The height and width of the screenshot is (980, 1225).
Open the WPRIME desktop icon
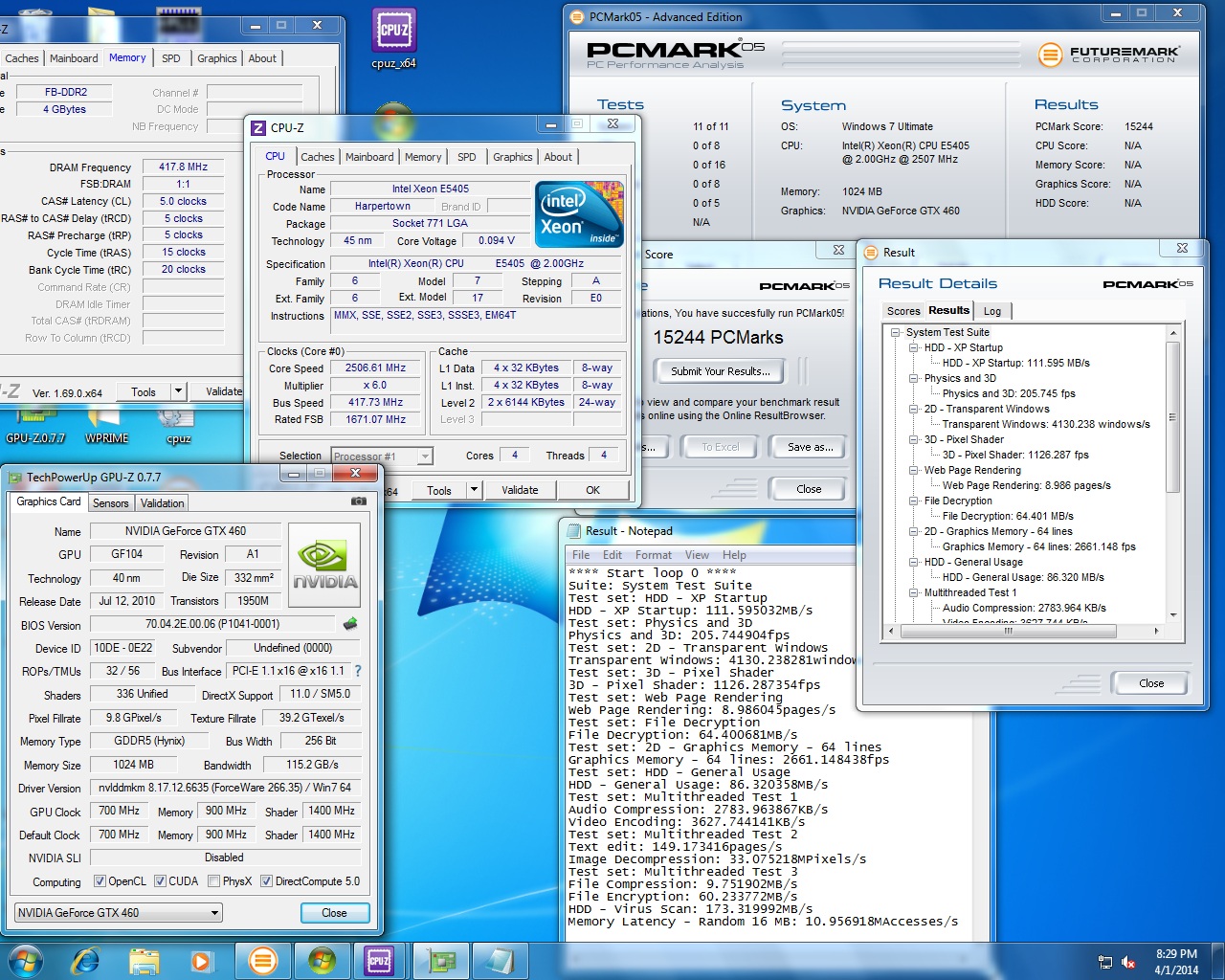[x=106, y=427]
